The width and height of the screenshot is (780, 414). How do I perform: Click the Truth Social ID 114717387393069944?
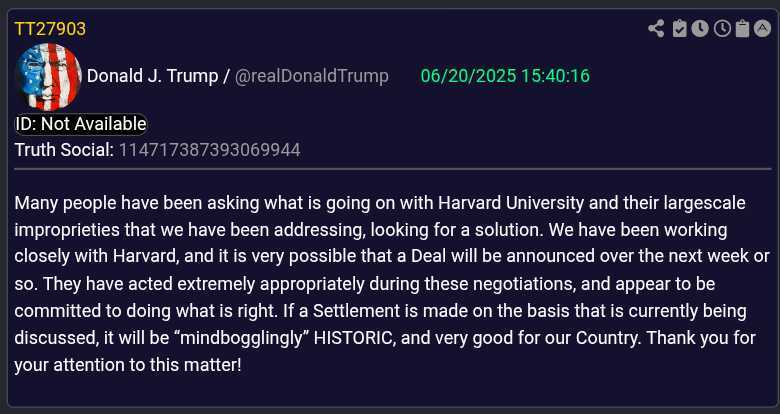click(209, 150)
